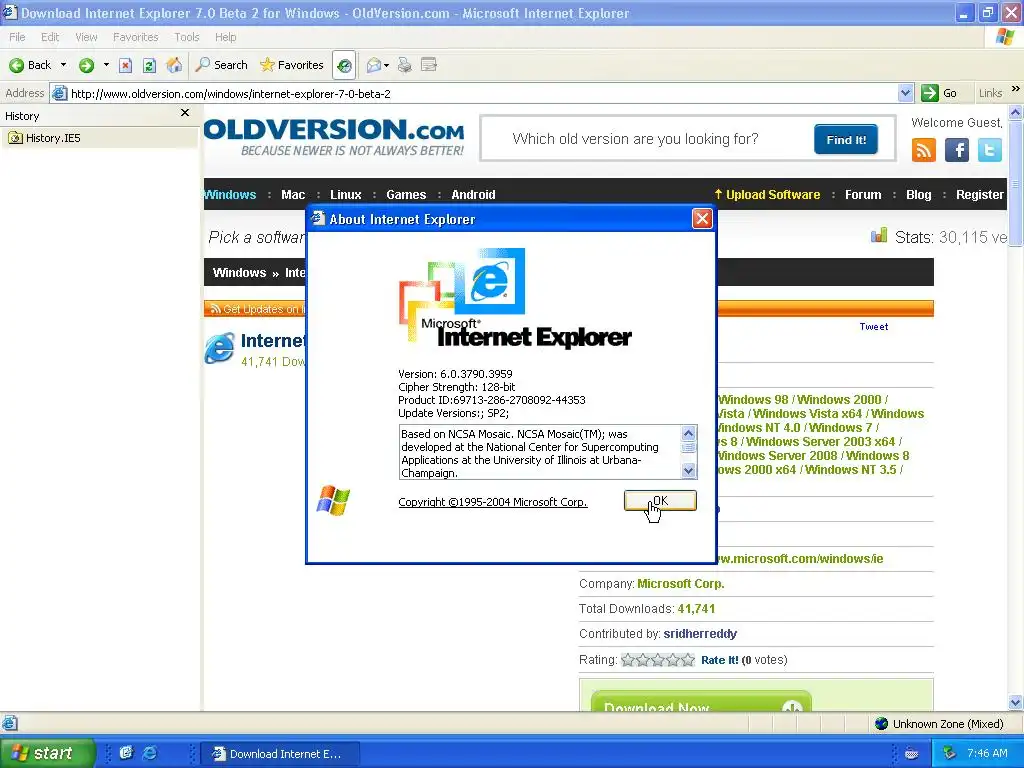This screenshot has width=1024, height=768.
Task: Click the Back arrow toolbar icon
Action: [x=17, y=65]
